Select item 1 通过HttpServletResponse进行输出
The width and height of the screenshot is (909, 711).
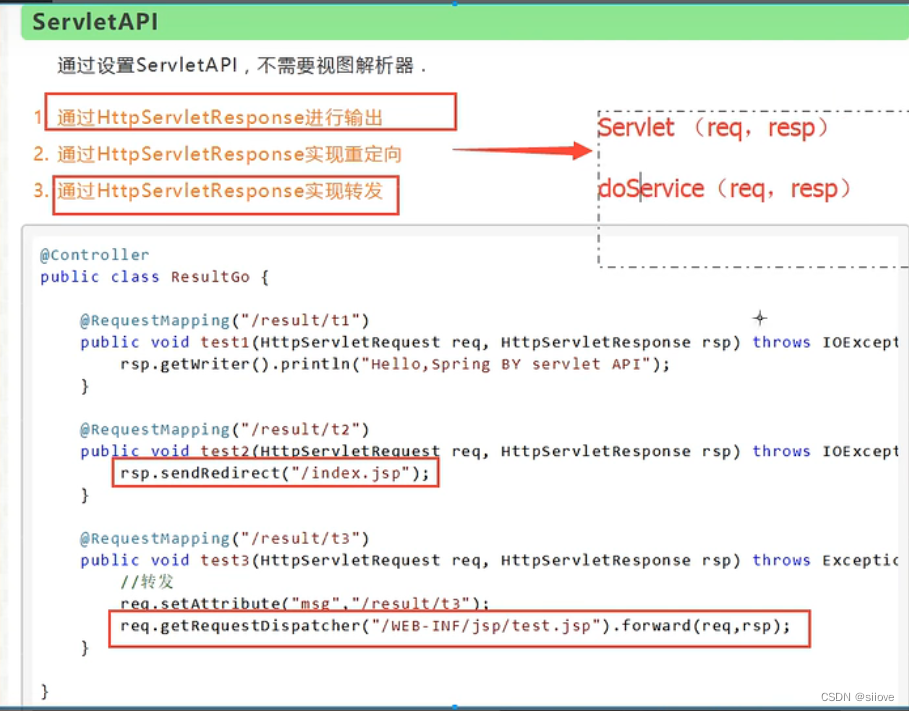pyautogui.click(x=245, y=116)
